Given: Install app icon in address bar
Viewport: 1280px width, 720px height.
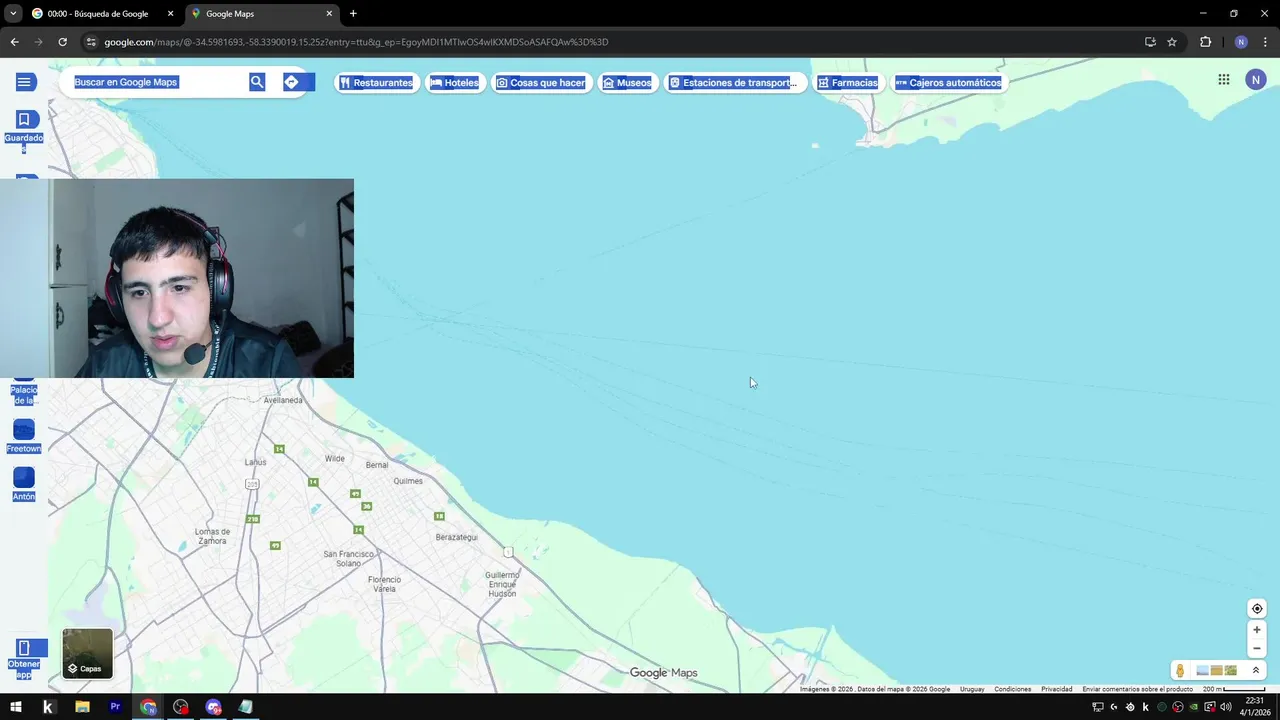Looking at the screenshot, I should point(1150,42).
